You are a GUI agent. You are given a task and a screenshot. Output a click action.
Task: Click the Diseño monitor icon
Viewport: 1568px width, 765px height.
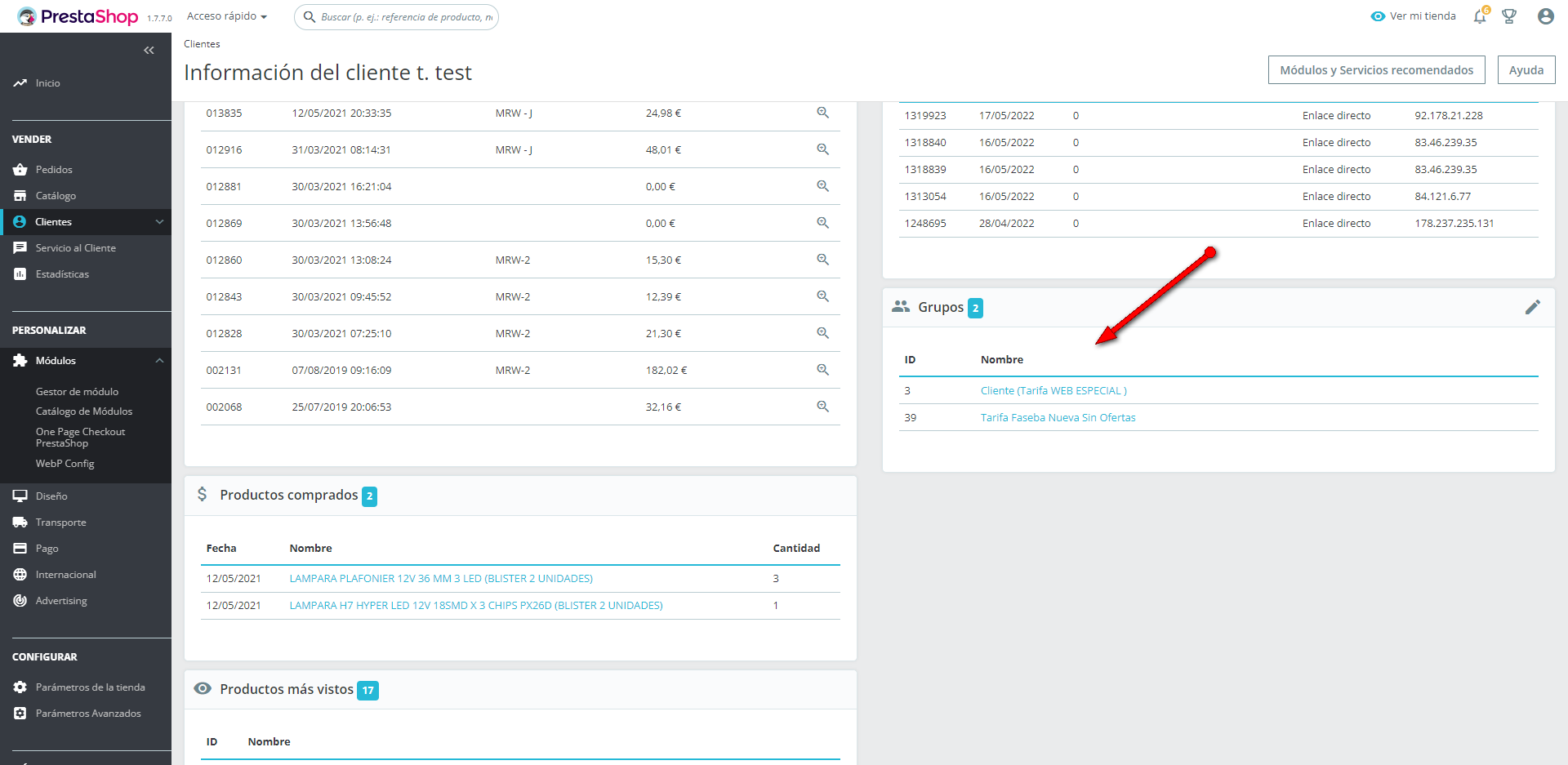coord(20,496)
